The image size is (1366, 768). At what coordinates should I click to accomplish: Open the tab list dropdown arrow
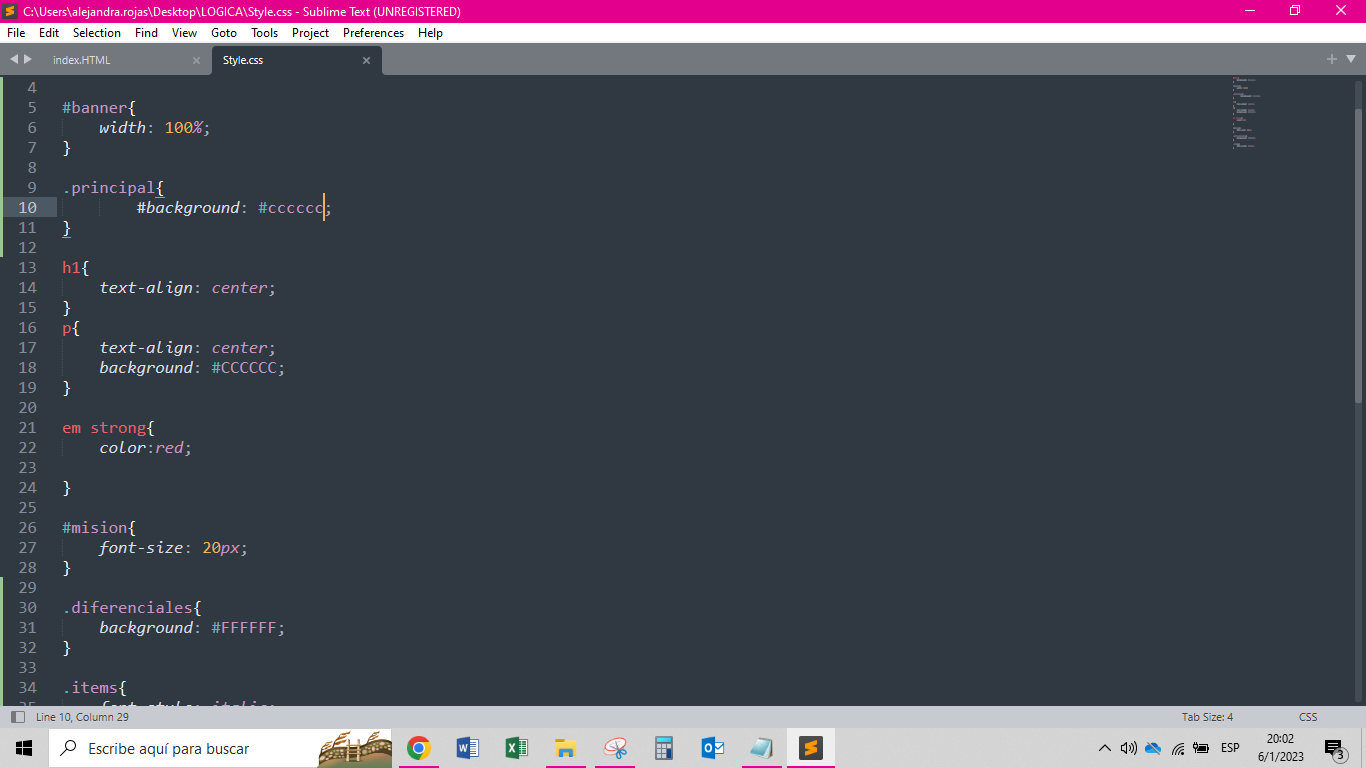[1351, 59]
